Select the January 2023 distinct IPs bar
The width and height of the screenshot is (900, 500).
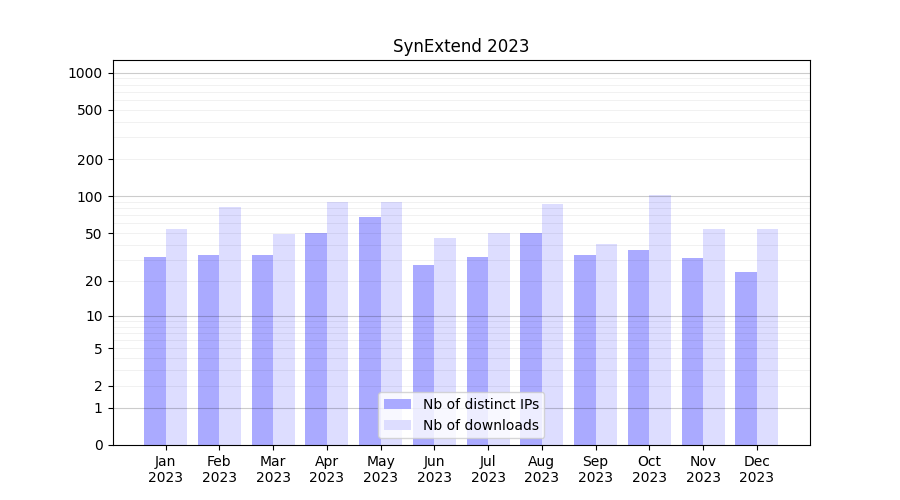[x=155, y=350]
